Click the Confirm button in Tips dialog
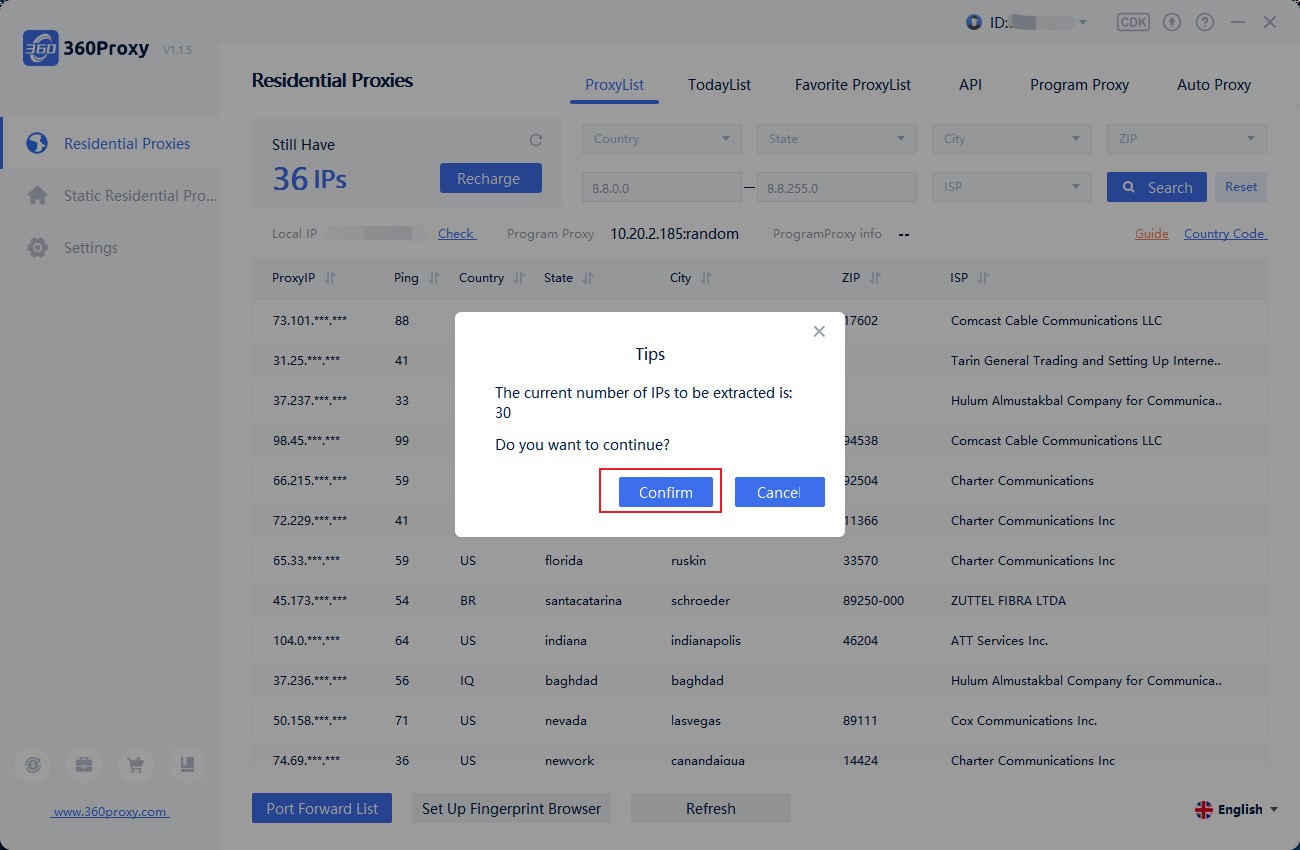Viewport: 1300px width, 850px height. (x=665, y=492)
